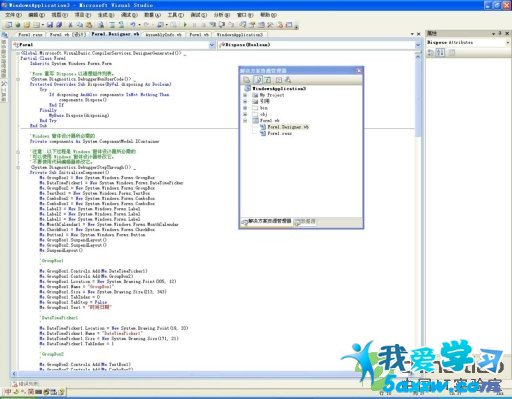The image size is (512, 399).
Task: Click the Step Over debug icon
Action: (222, 25)
